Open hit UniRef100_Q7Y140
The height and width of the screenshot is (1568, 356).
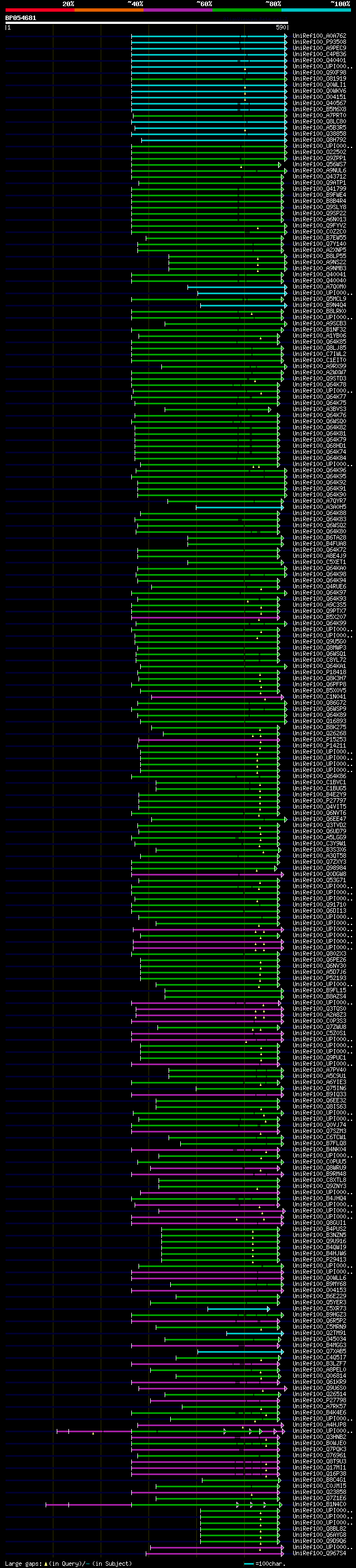point(319,244)
